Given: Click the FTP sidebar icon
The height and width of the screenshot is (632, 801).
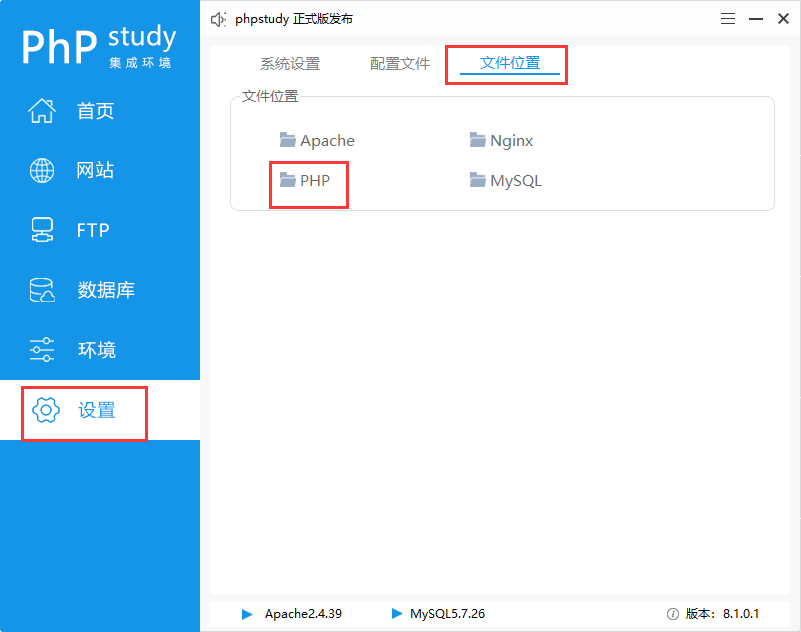Looking at the screenshot, I should (x=41, y=230).
